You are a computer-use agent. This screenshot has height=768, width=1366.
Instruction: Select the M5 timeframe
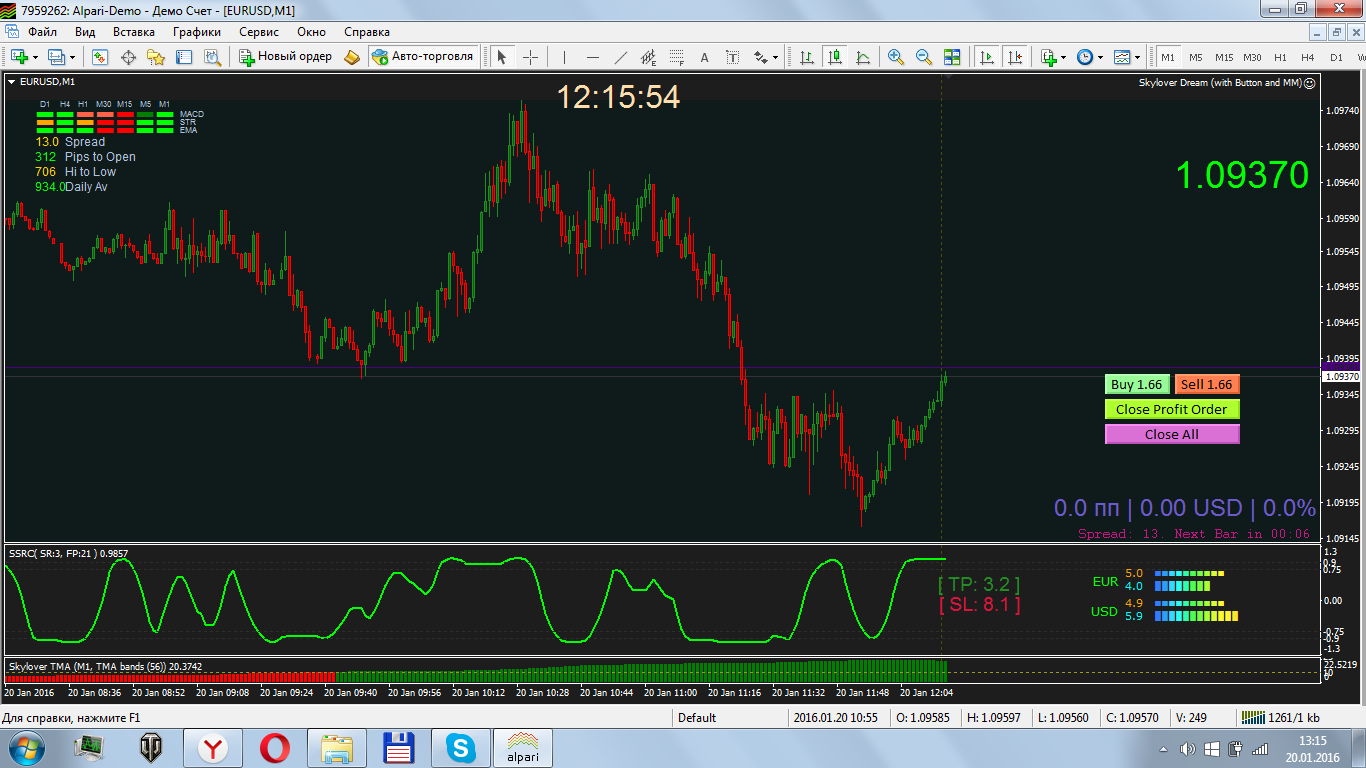pyautogui.click(x=1196, y=57)
